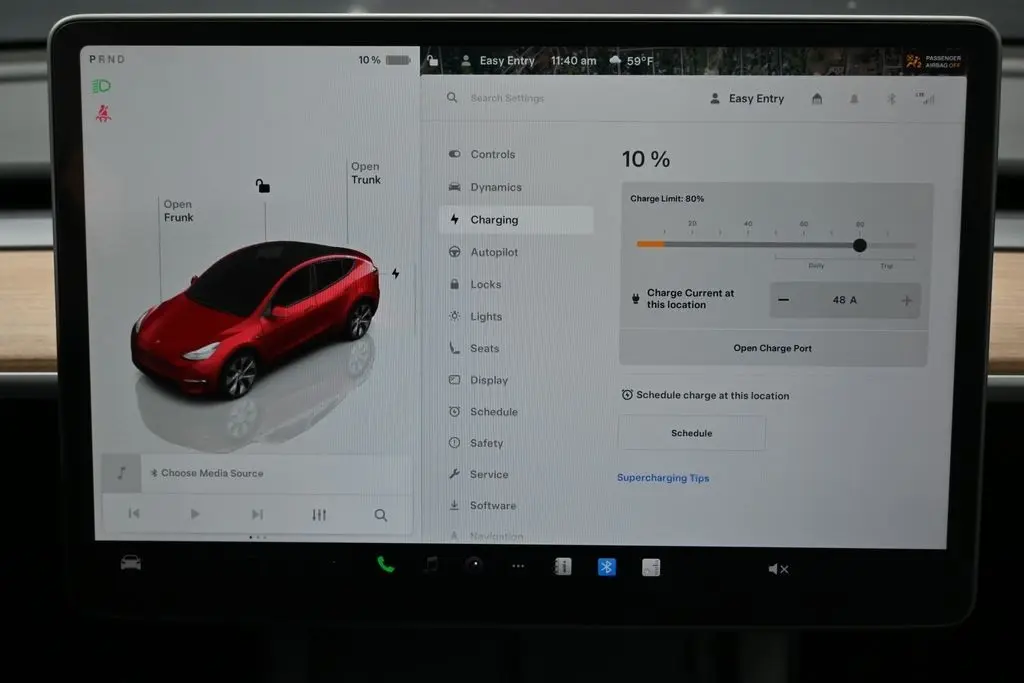
Task: Tap the large 10 % charge reading
Action: click(645, 159)
